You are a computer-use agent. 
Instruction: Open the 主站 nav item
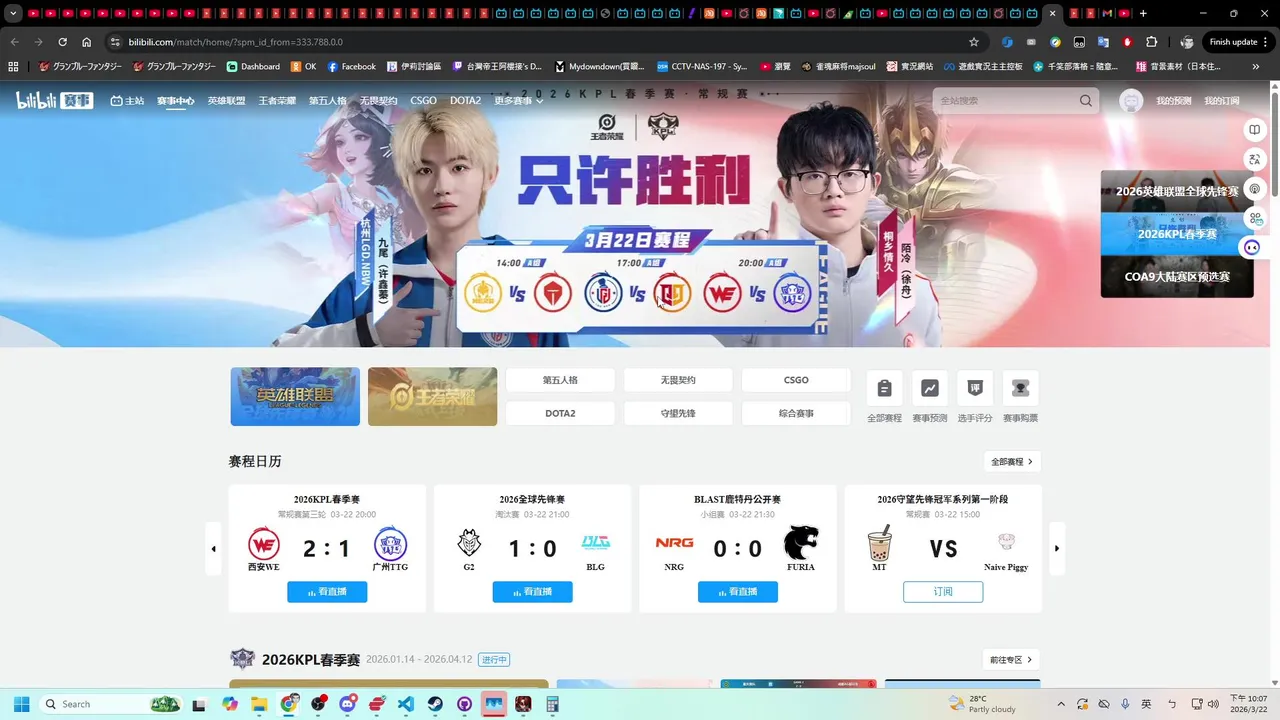[x=127, y=101]
